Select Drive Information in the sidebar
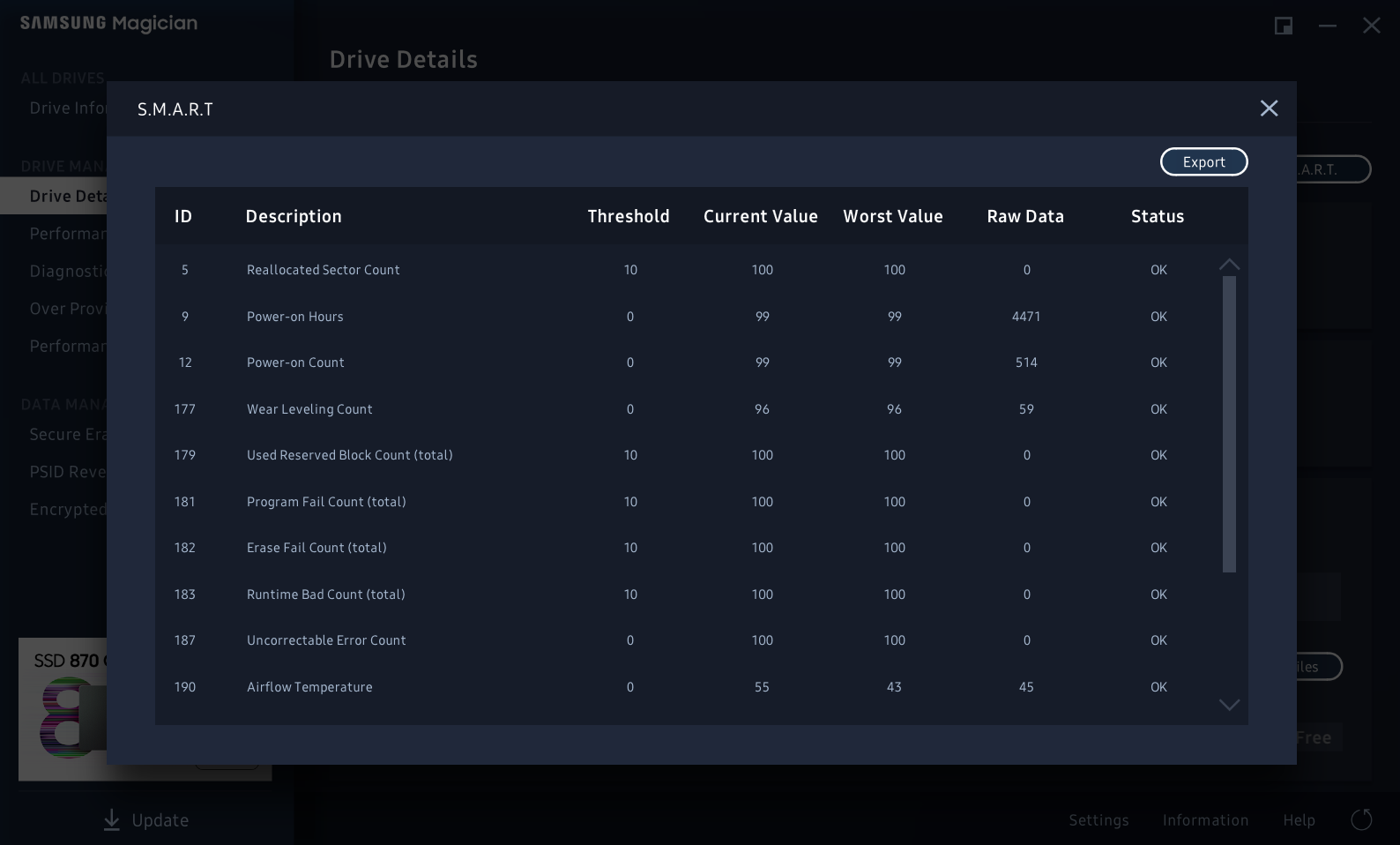Image resolution: width=1400 pixels, height=845 pixels. coord(68,108)
